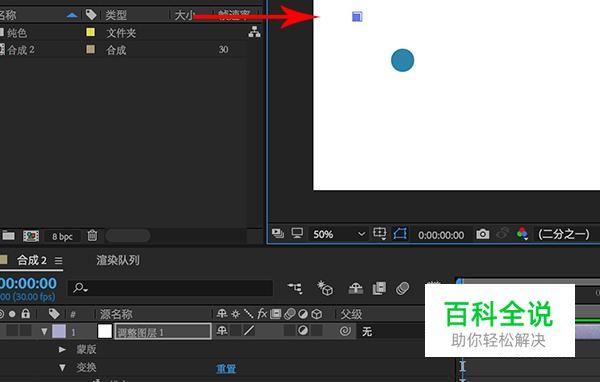
Task: Click the motion blur column header icon
Action: (x=290, y=314)
